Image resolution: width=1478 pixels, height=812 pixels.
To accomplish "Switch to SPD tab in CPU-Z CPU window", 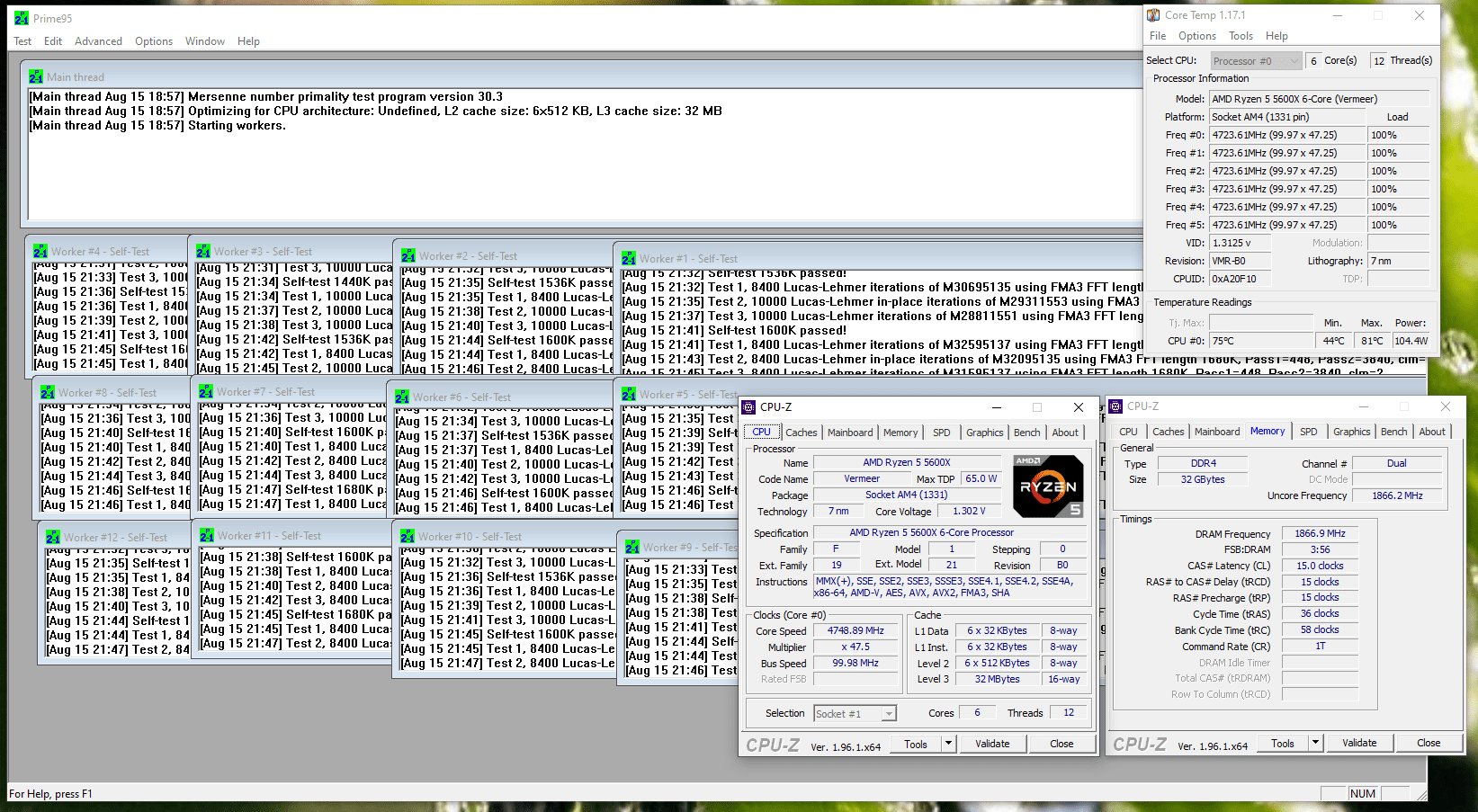I will pyautogui.click(x=942, y=433).
